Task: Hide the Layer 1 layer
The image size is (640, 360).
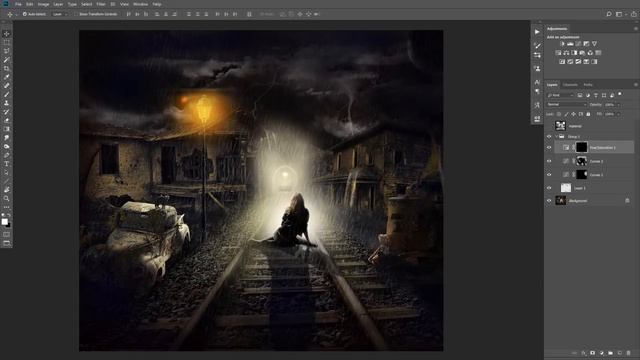Action: [549, 188]
